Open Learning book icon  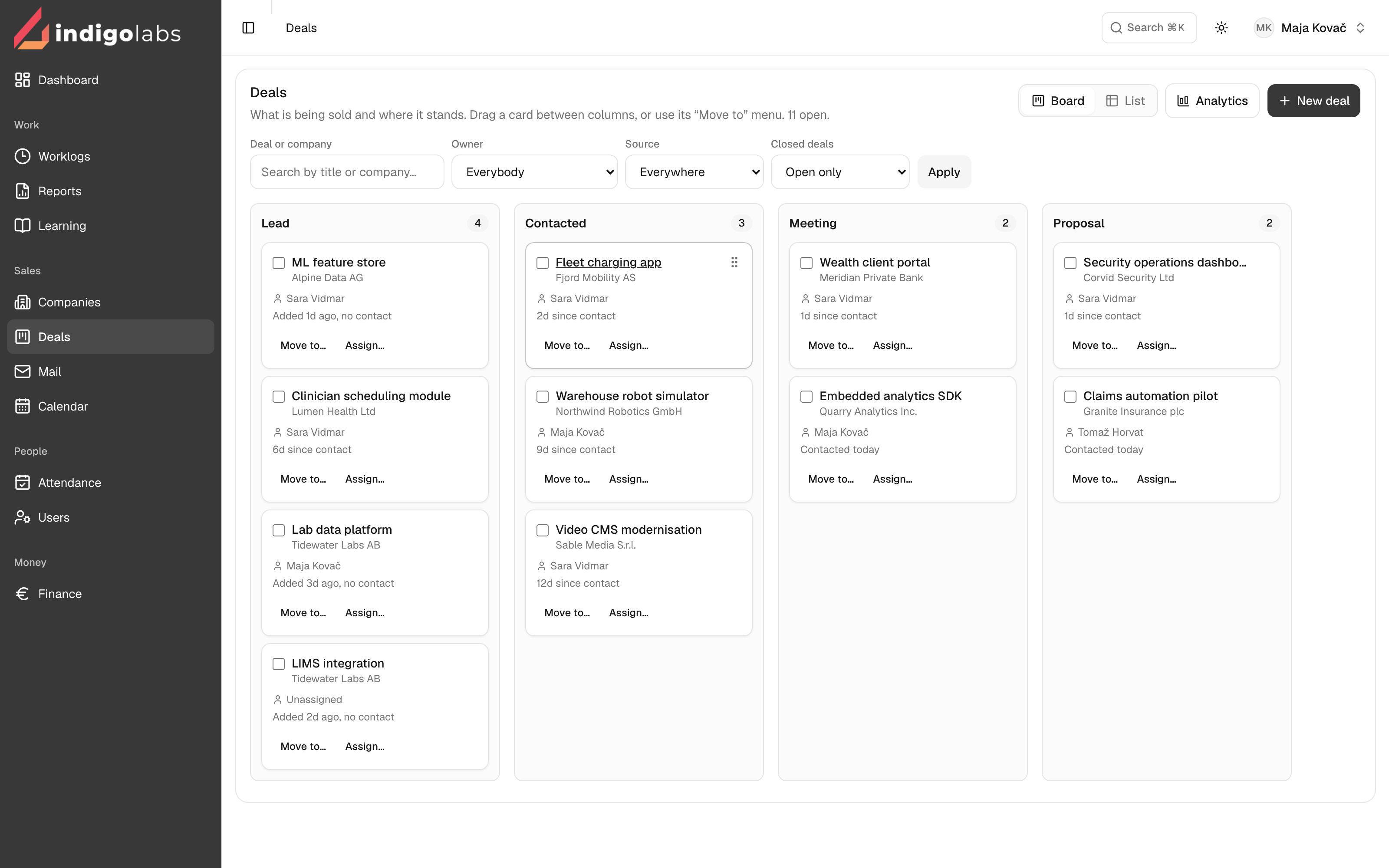[x=23, y=226]
